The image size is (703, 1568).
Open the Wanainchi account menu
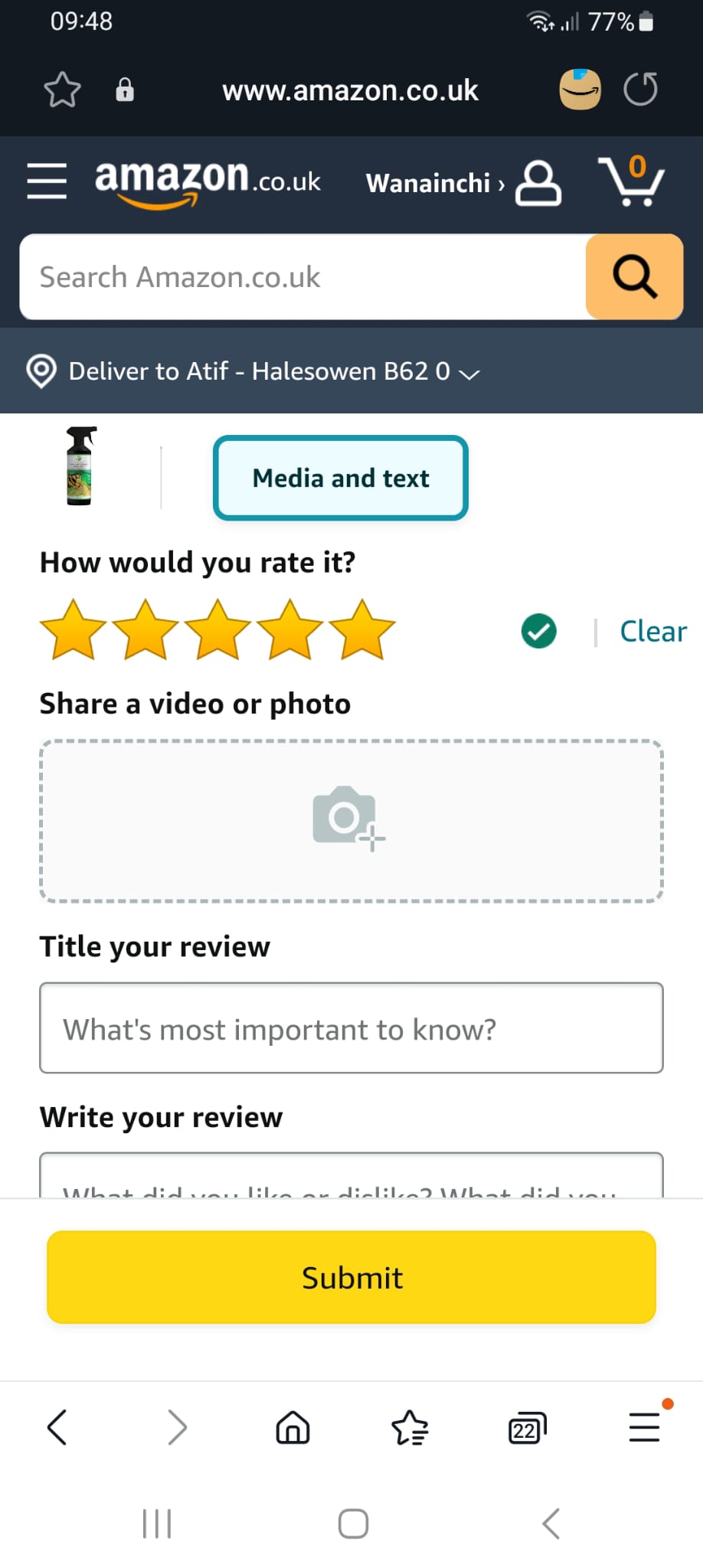[463, 183]
